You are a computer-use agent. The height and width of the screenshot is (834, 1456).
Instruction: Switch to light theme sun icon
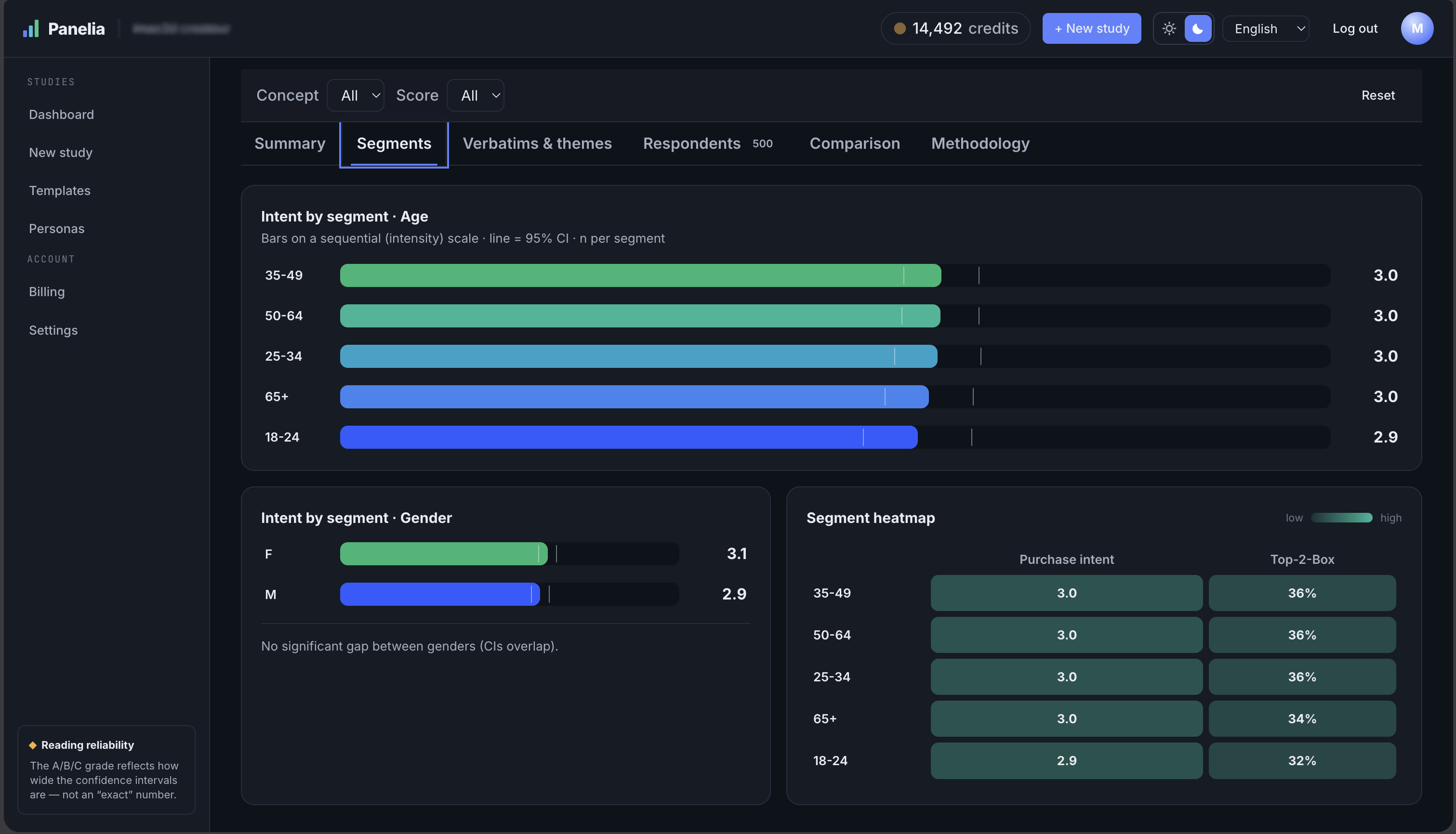click(1169, 28)
